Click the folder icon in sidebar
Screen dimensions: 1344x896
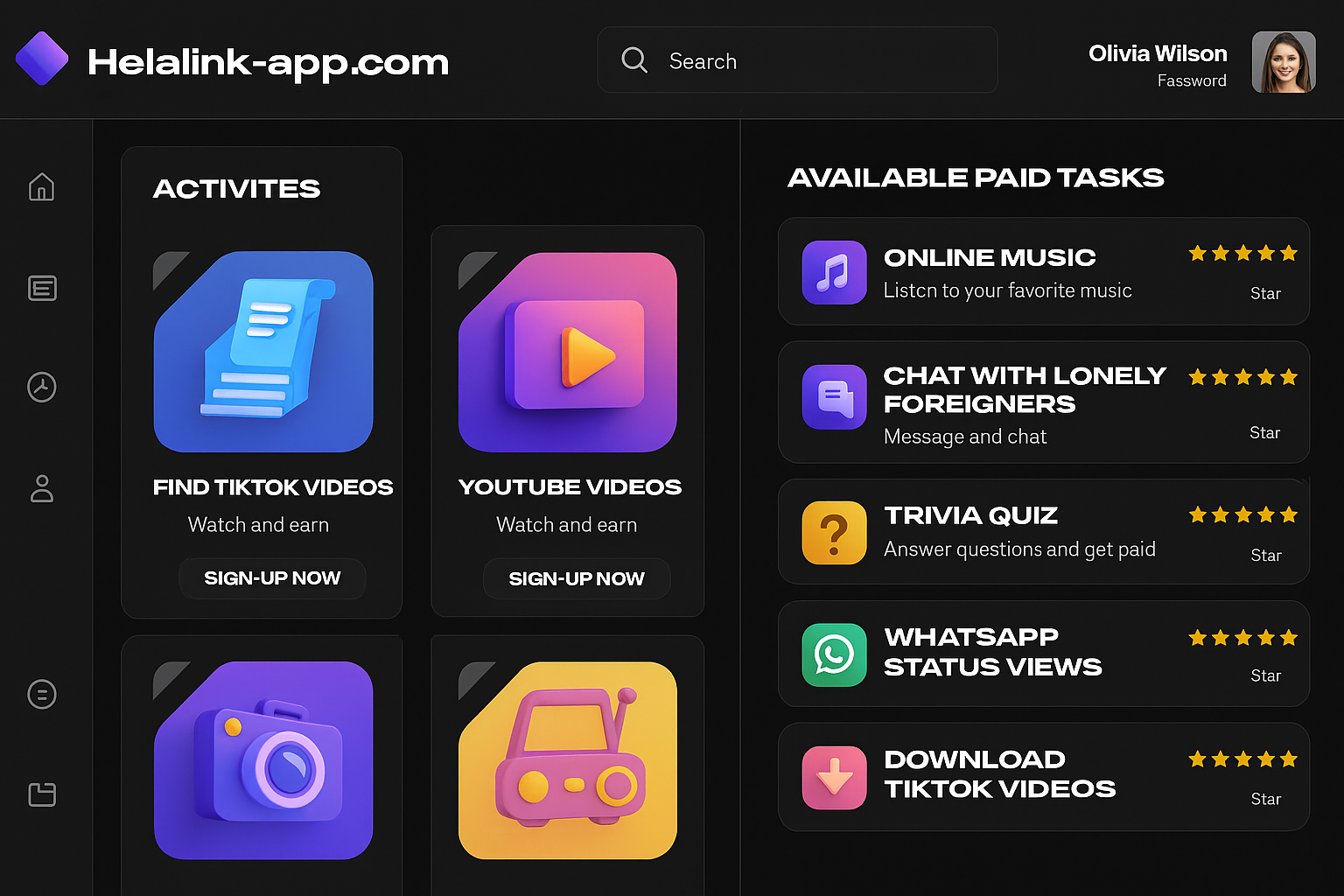click(42, 794)
